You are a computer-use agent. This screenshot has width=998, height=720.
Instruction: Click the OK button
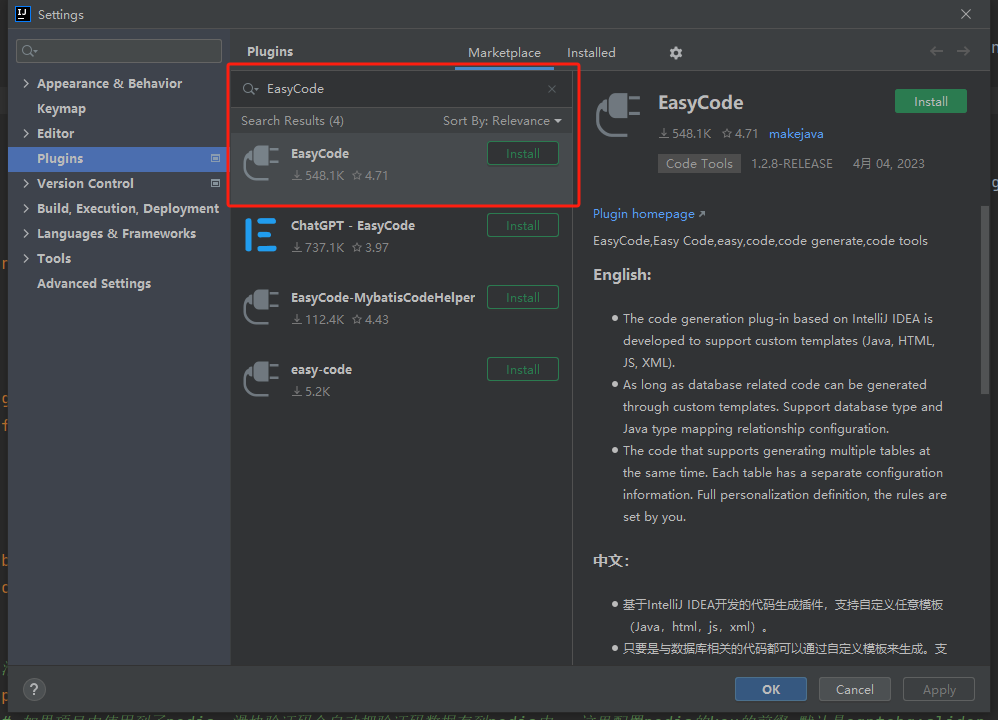pyautogui.click(x=771, y=689)
